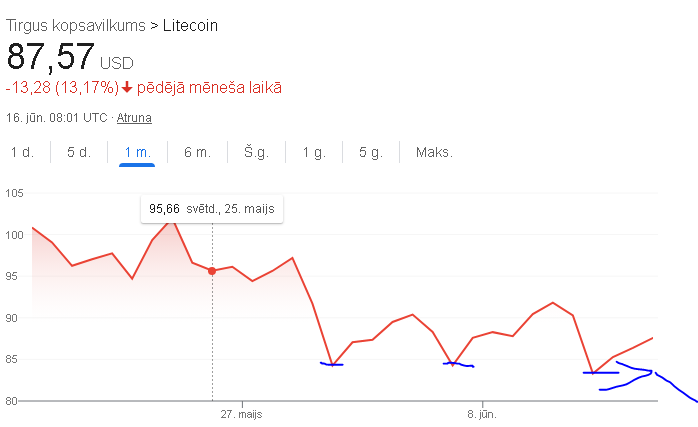Switch to the Š.g. year-to-date tab
Viewport: 698px width, 427px height.
(x=256, y=152)
